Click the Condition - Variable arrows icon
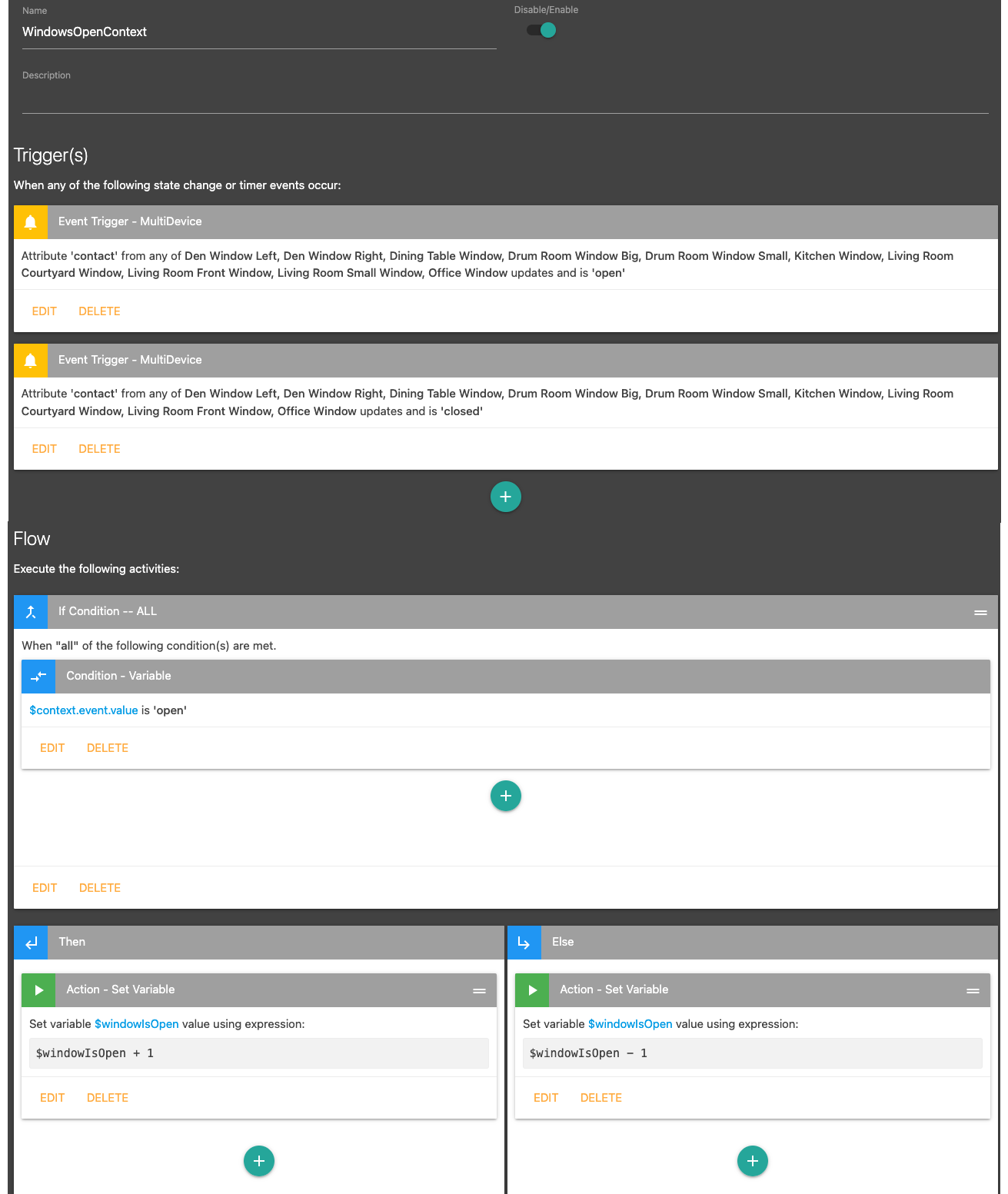Image resolution: width=1008 pixels, height=1194 pixels. coord(38,677)
